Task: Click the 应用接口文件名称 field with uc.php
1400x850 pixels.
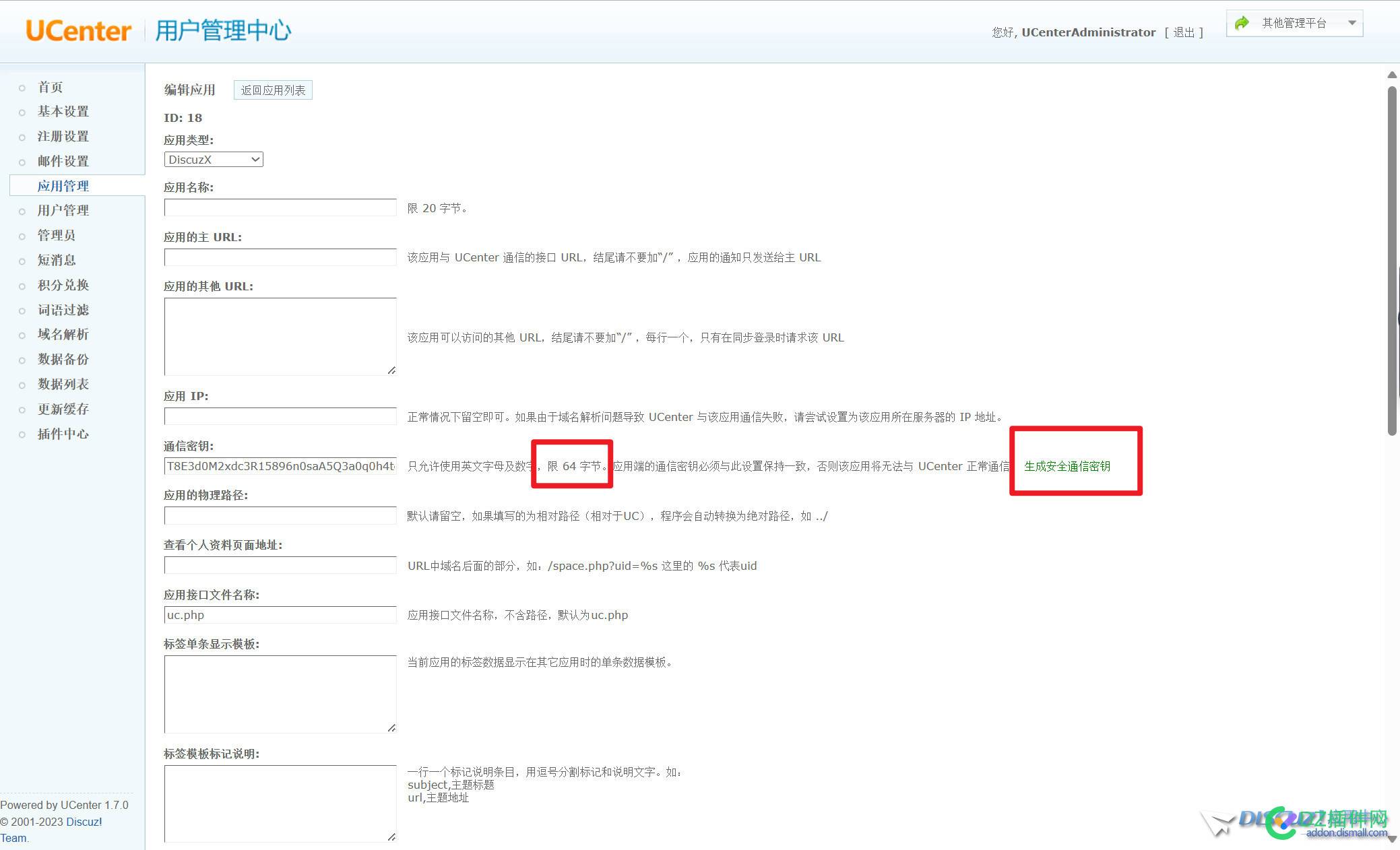Action: tap(280, 615)
